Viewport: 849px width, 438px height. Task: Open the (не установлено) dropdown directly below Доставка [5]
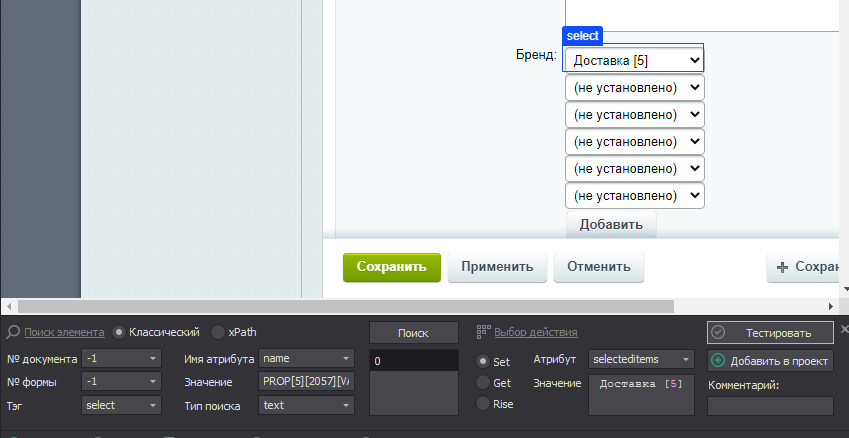click(635, 88)
